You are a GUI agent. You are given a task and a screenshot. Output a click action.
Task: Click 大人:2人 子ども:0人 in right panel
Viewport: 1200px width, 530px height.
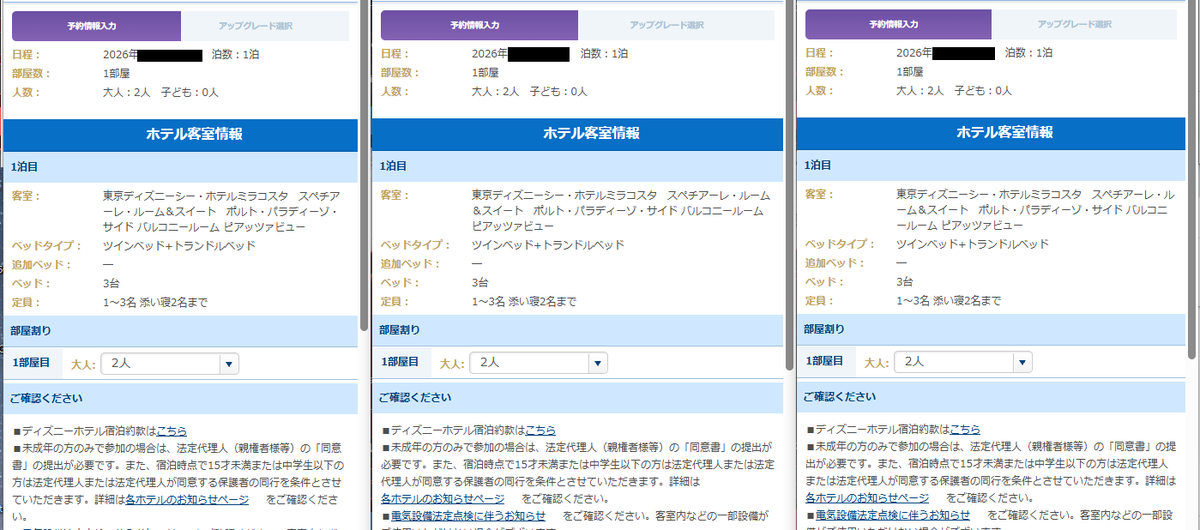[x=954, y=90]
